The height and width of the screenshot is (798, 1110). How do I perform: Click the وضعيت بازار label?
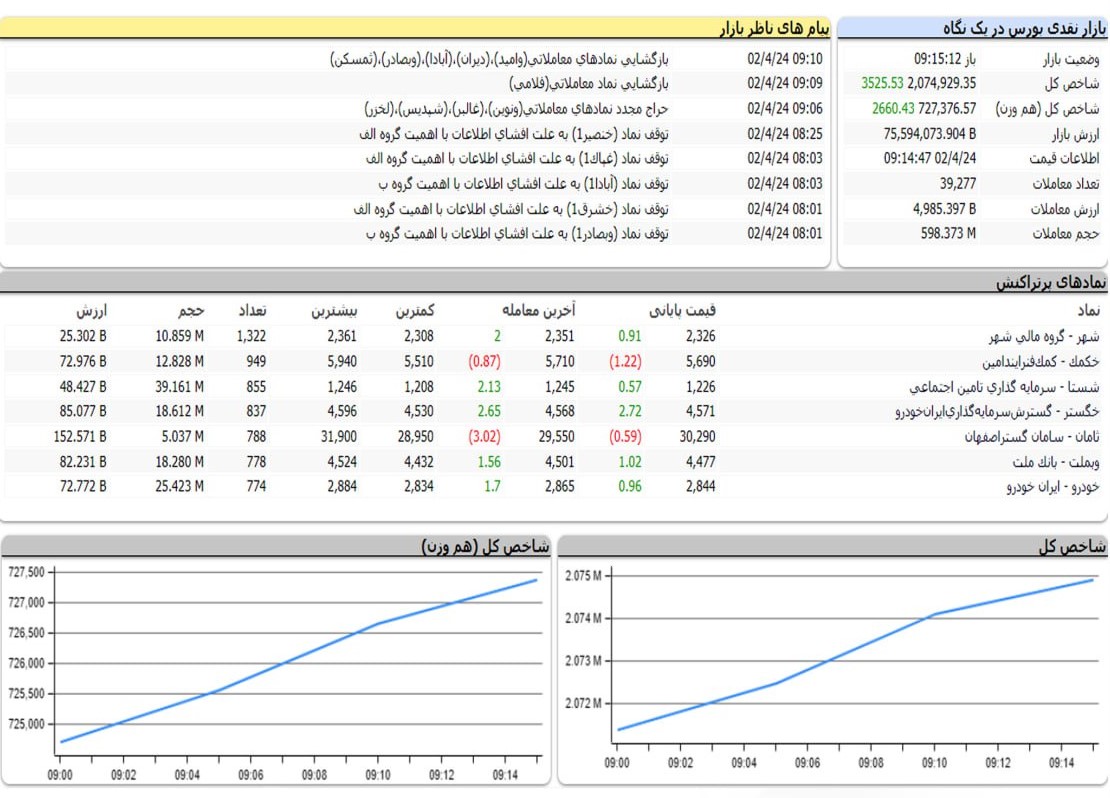tap(1071, 59)
